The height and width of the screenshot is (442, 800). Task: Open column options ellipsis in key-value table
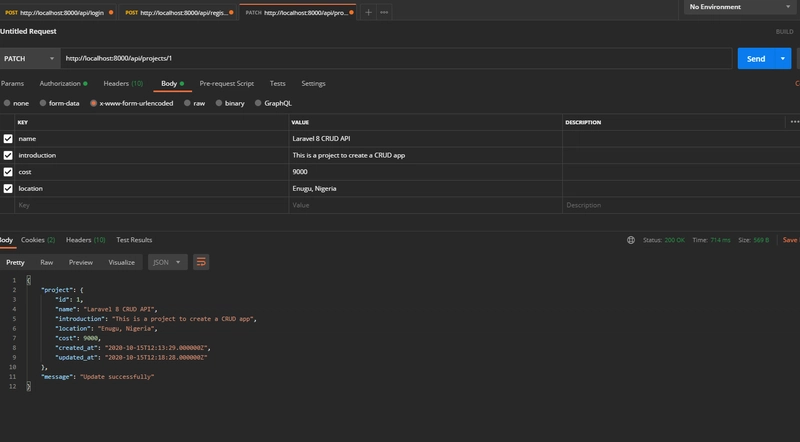coord(794,122)
